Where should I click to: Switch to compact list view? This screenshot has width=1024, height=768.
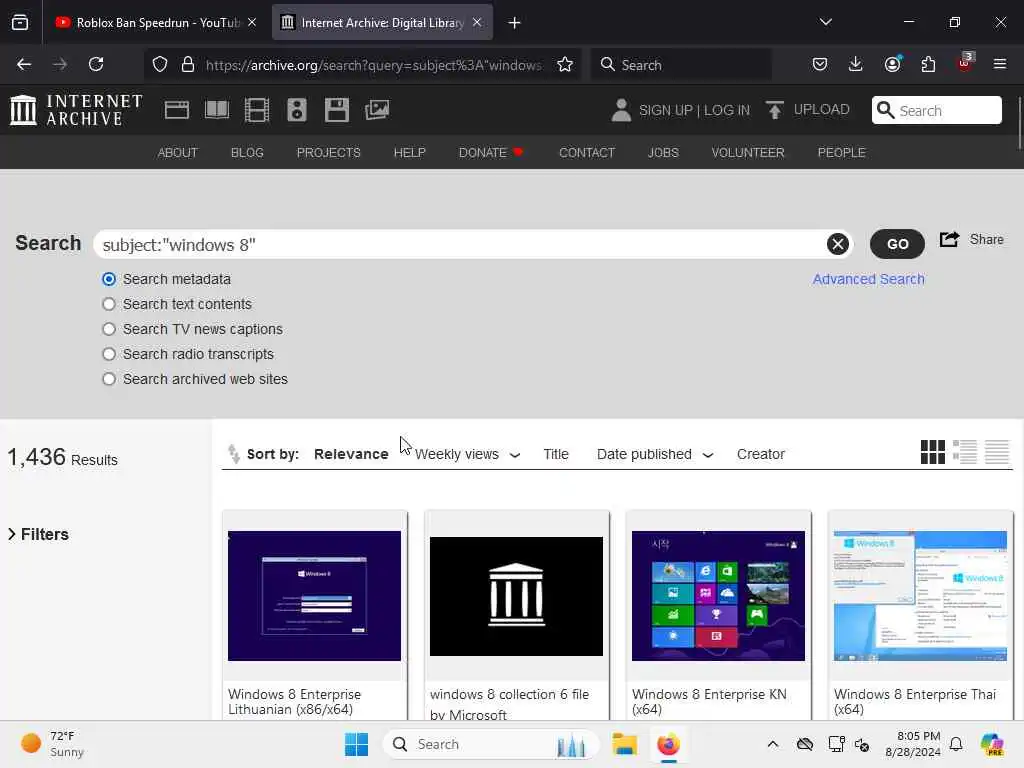click(997, 452)
